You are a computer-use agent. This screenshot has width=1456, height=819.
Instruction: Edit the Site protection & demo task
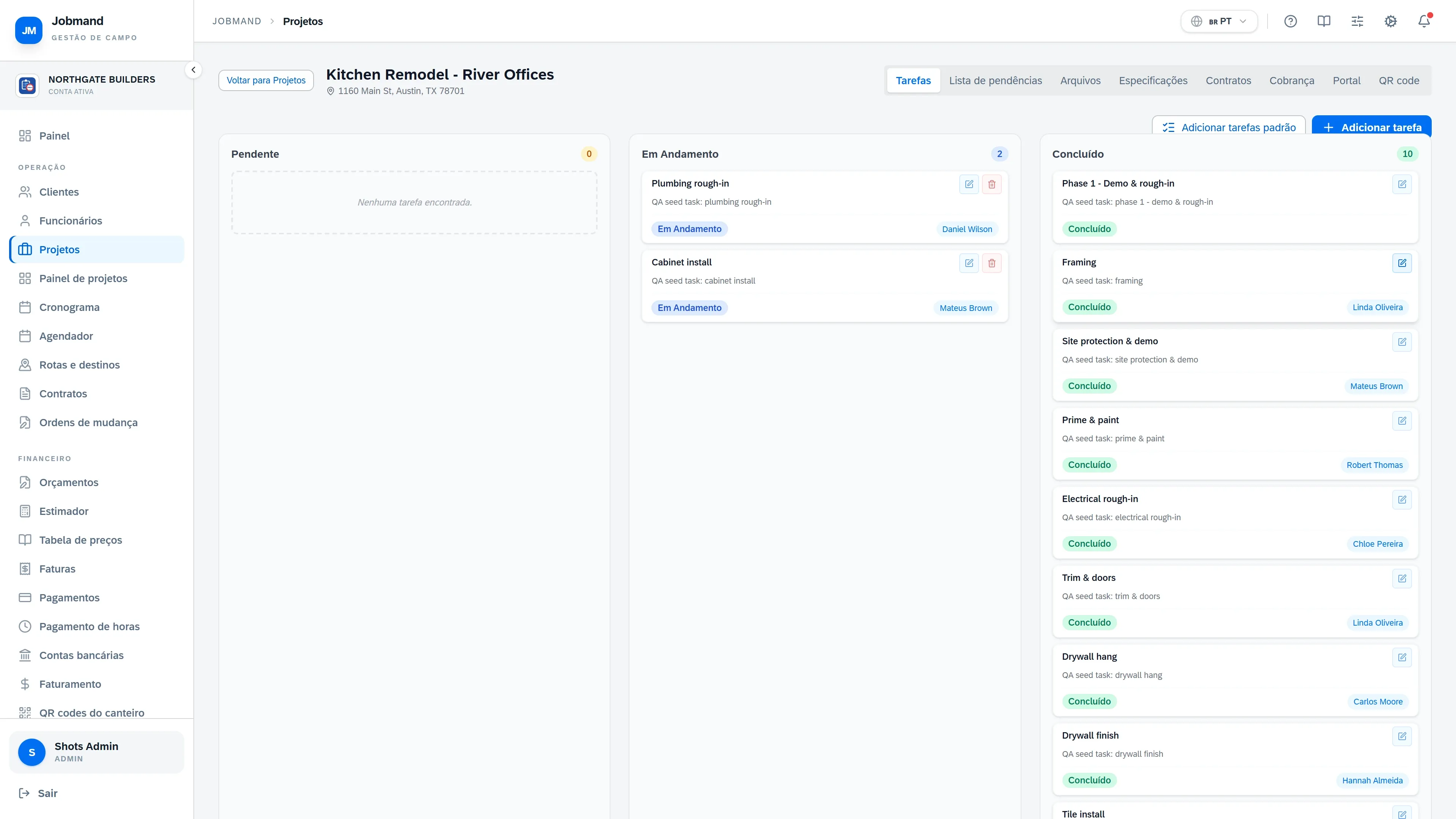(x=1402, y=342)
